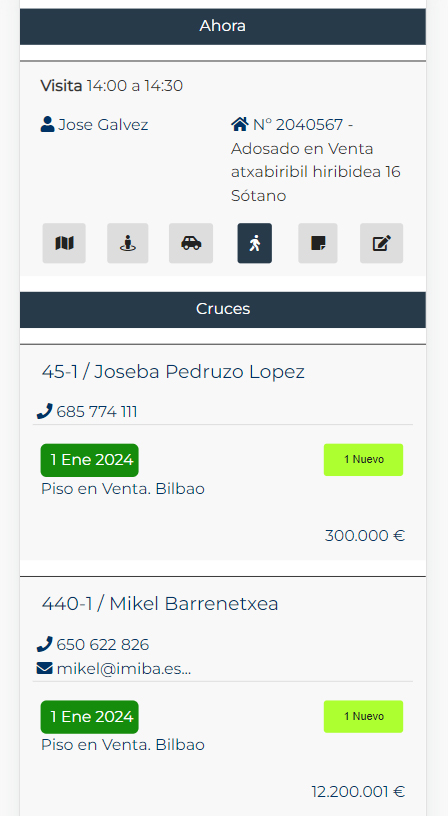Collapse the Ahora section header
This screenshot has height=816, width=448.
click(x=223, y=27)
